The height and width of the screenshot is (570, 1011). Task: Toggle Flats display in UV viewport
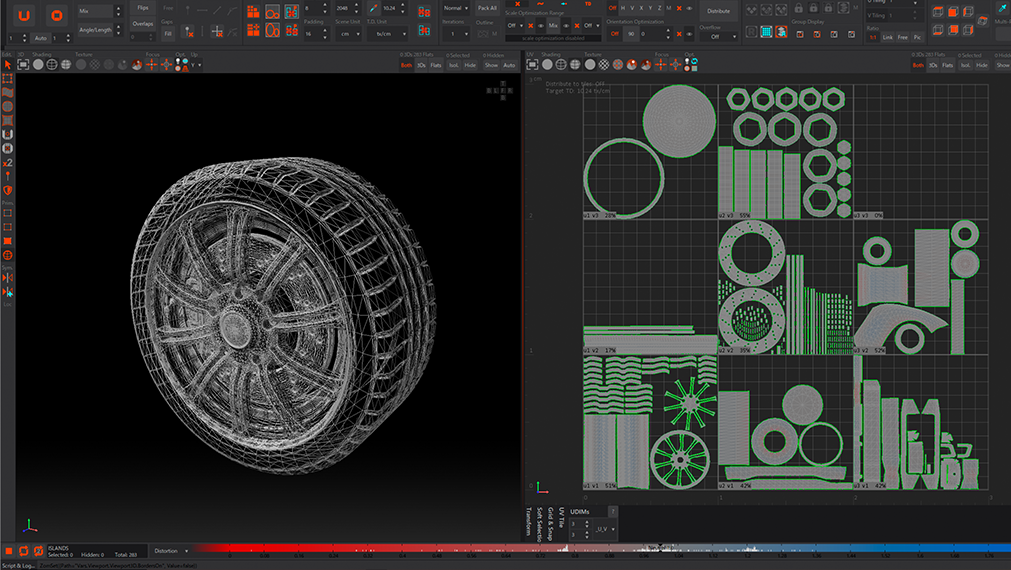947,65
